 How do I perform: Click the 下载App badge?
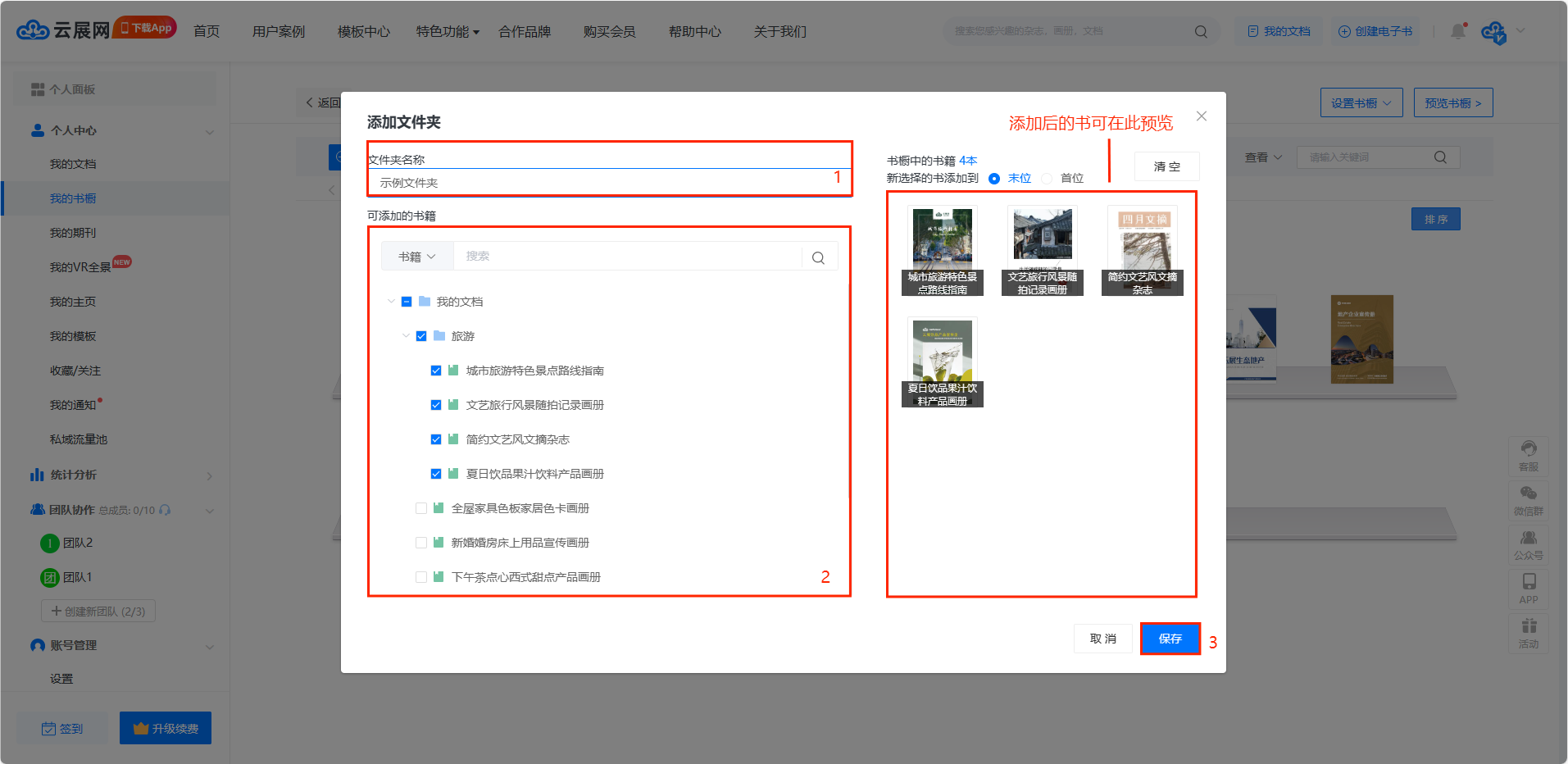click(x=145, y=27)
